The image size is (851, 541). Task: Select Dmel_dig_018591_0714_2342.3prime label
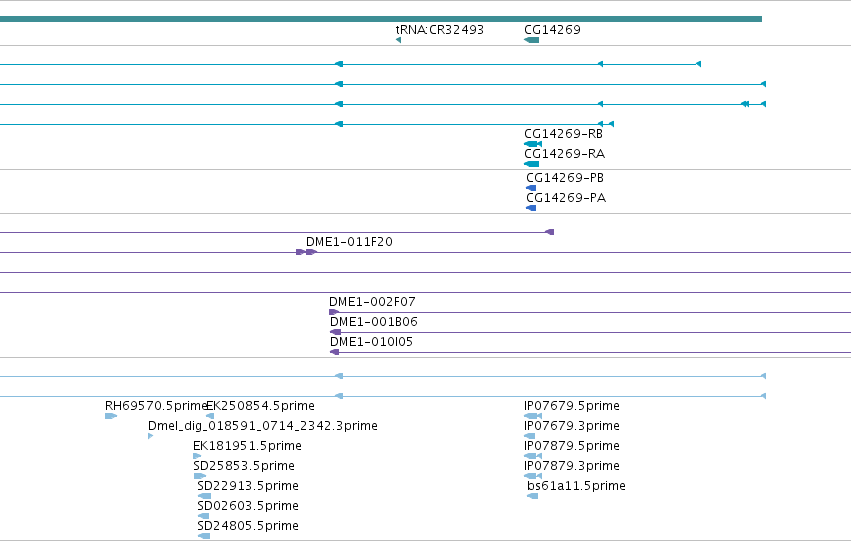point(263,426)
